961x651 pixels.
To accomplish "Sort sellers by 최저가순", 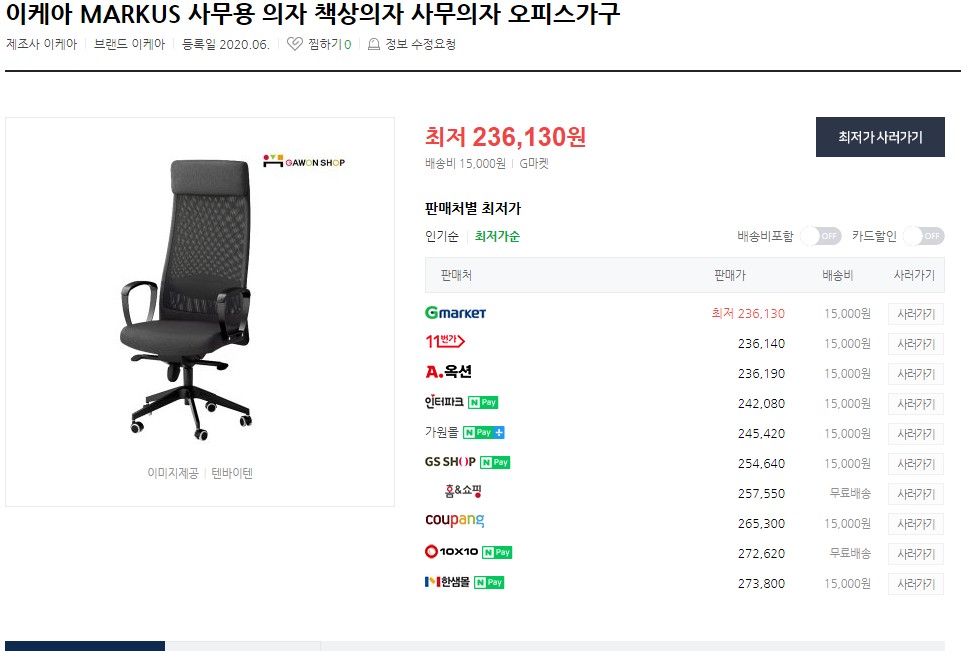I will tap(497, 237).
